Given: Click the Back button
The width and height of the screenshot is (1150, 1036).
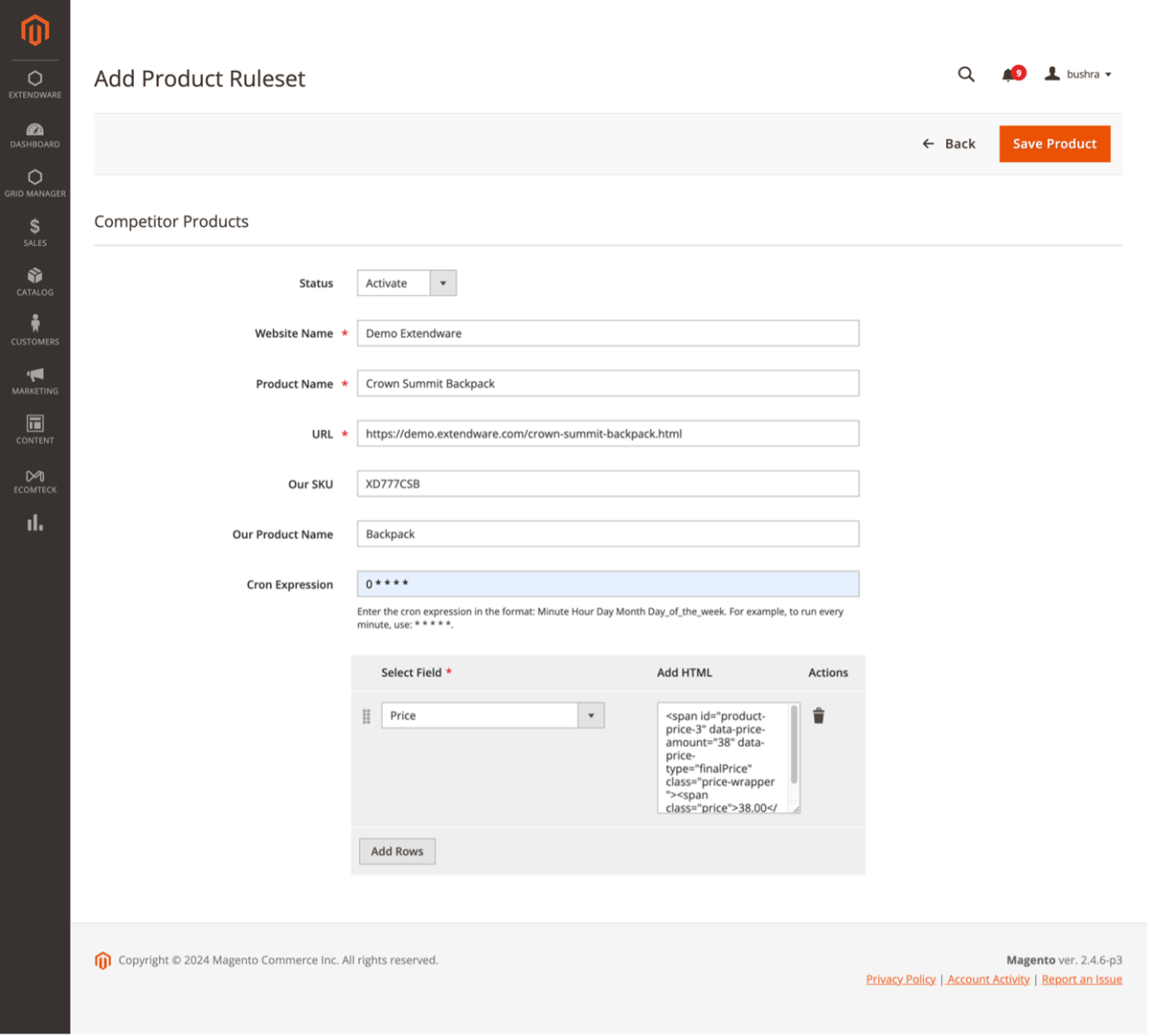Looking at the screenshot, I should (951, 144).
